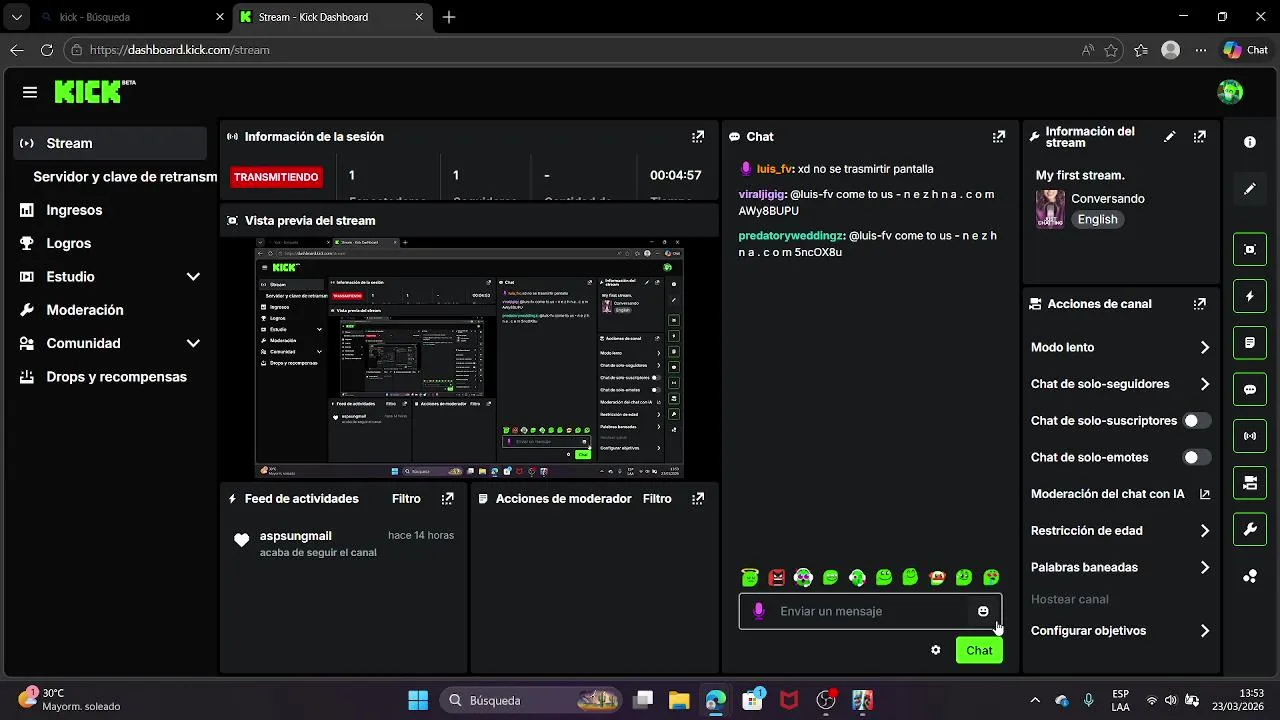Toggle the chat bubble widget icon
The width and height of the screenshot is (1280, 720).
[x=1250, y=390]
